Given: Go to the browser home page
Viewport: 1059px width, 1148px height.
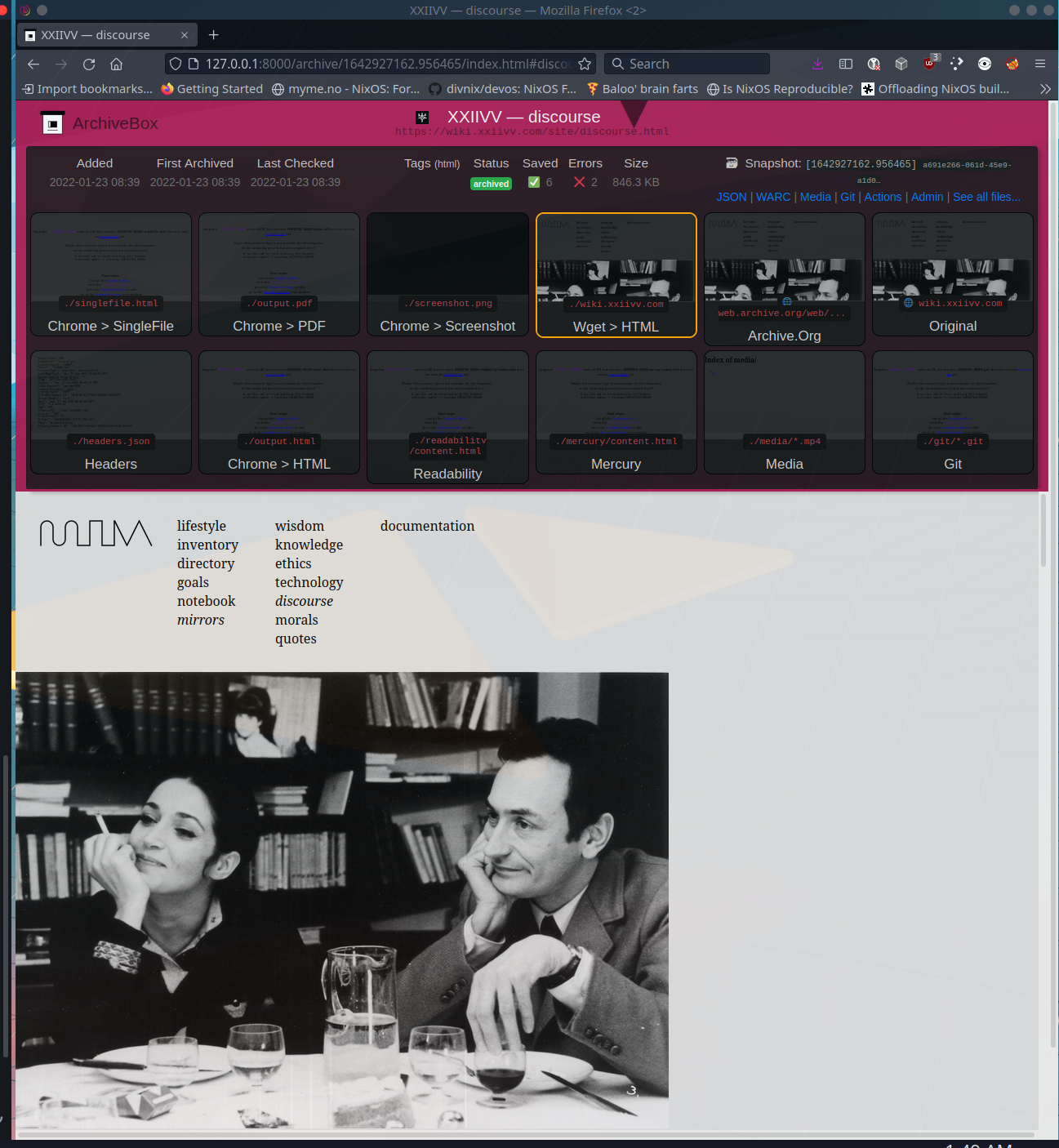Looking at the screenshot, I should [117, 64].
